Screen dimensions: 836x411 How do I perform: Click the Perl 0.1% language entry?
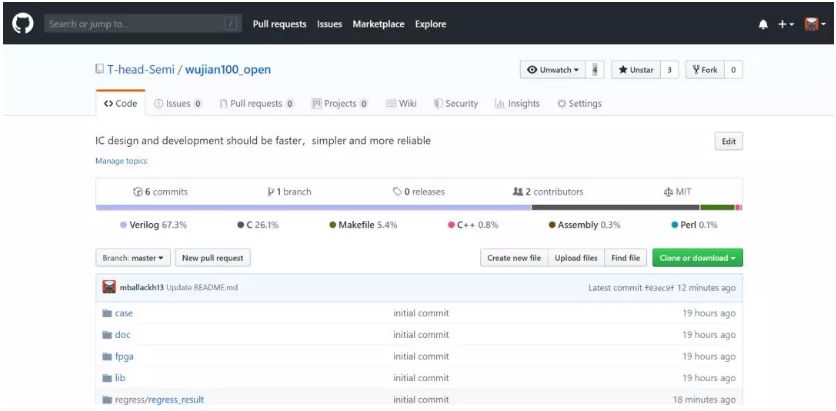click(x=694, y=225)
